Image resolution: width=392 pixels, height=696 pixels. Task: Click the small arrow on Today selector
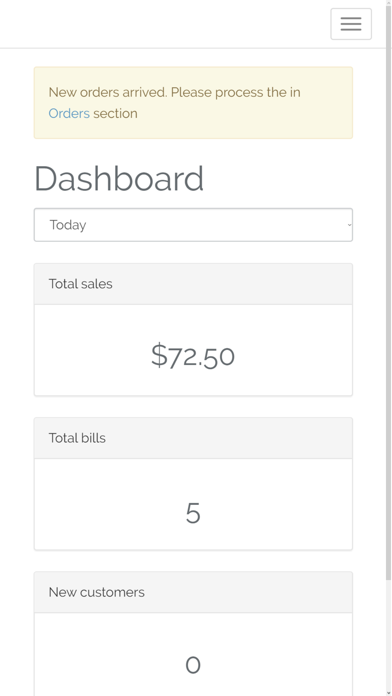(x=349, y=225)
